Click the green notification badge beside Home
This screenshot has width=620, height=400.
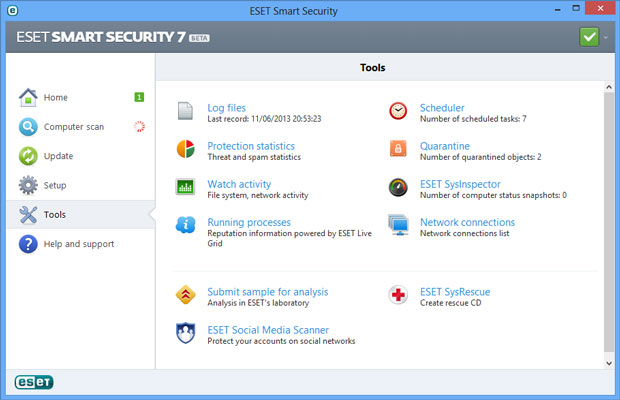[139, 97]
